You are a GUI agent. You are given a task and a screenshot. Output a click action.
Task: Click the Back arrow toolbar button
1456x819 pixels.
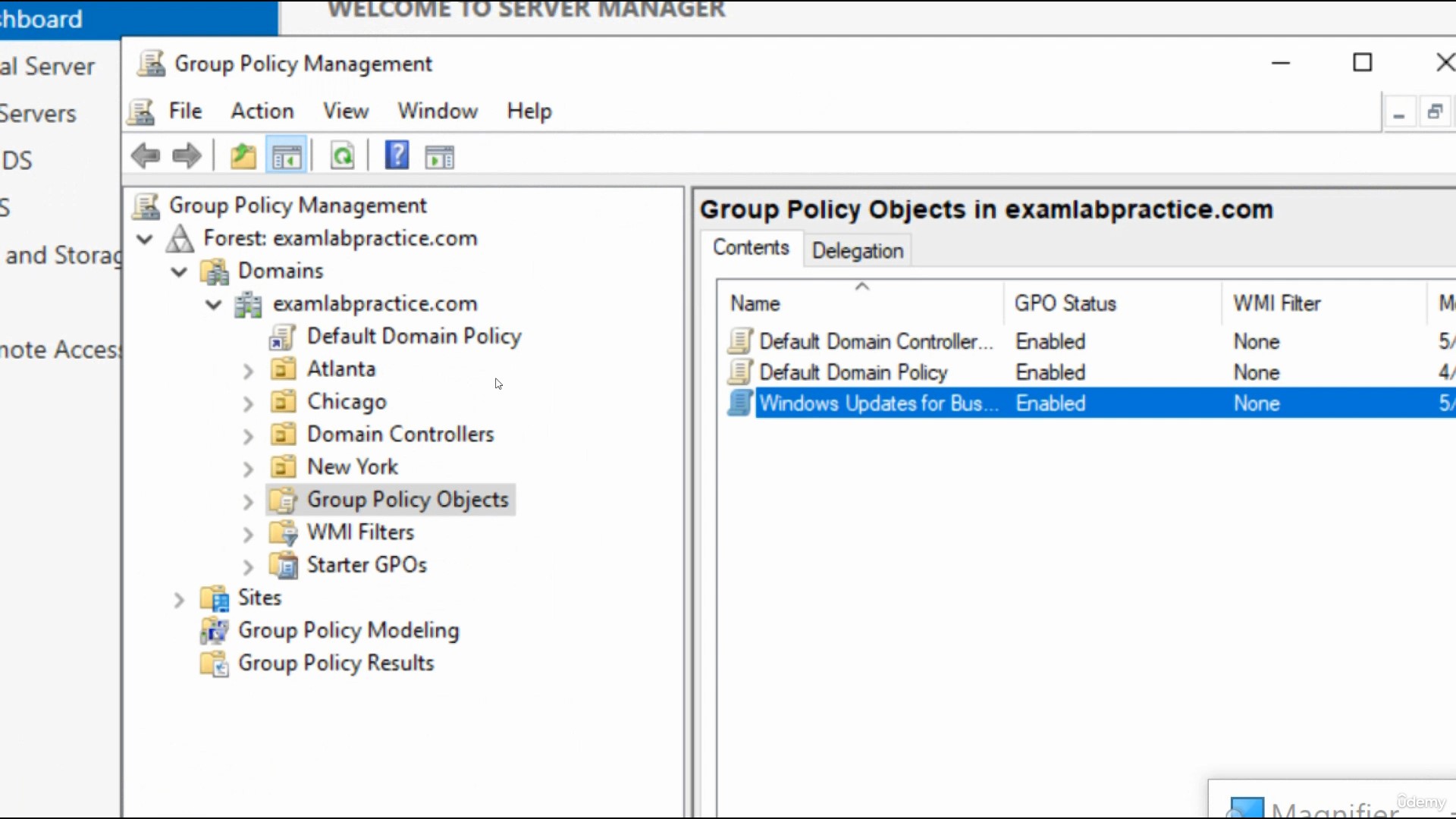click(146, 157)
